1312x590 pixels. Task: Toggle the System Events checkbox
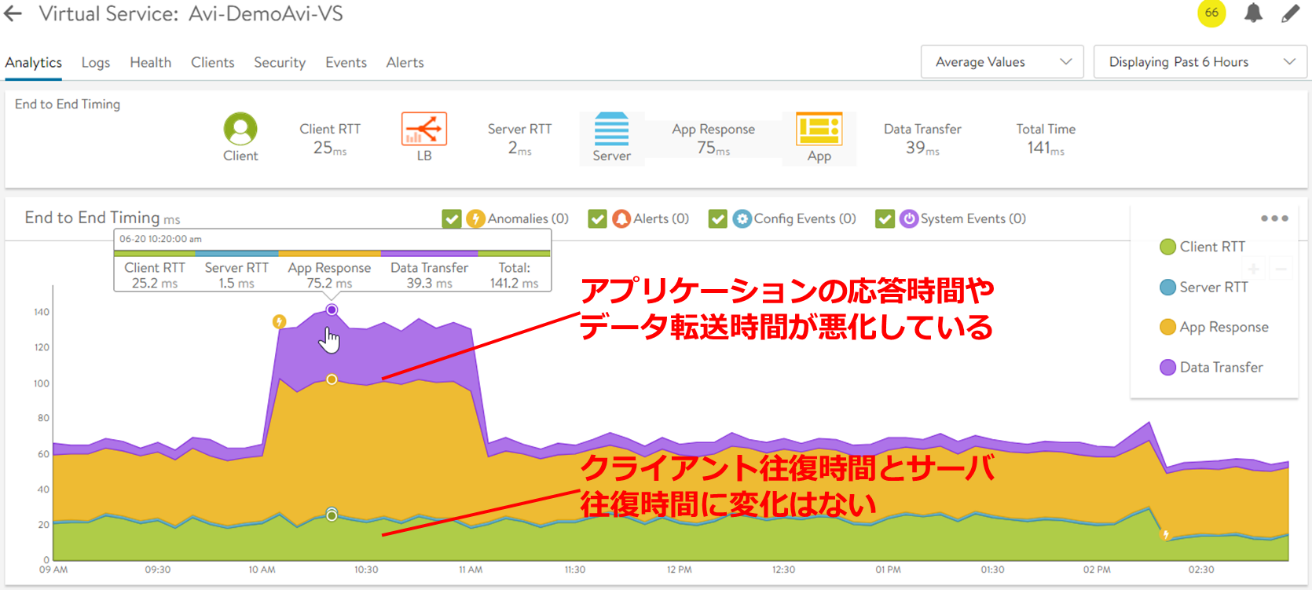pyautogui.click(x=884, y=218)
